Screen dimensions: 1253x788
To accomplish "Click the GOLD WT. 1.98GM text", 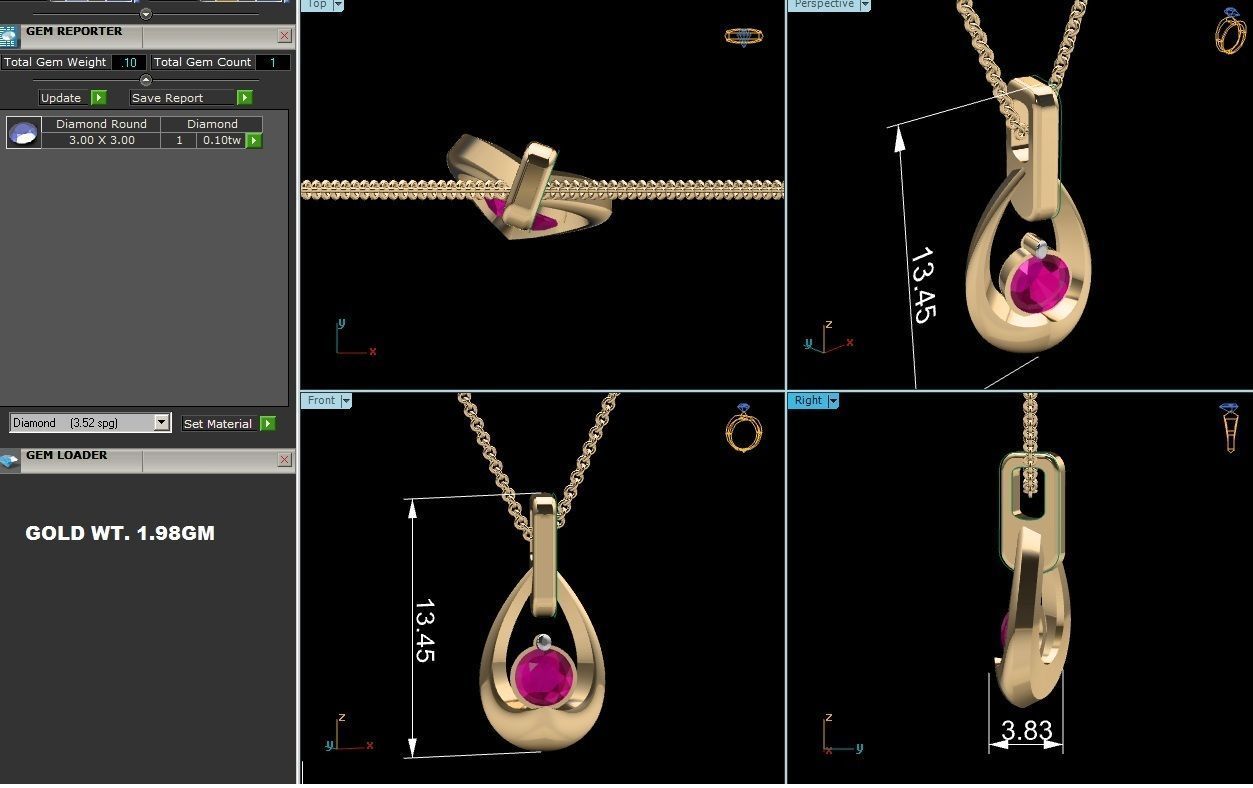I will tap(120, 533).
